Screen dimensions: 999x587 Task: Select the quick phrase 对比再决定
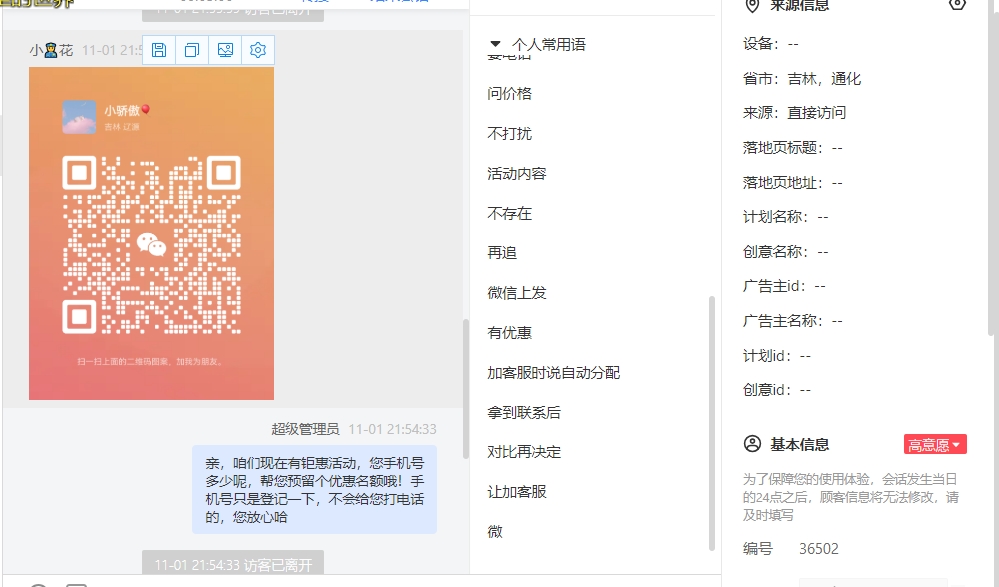point(524,452)
